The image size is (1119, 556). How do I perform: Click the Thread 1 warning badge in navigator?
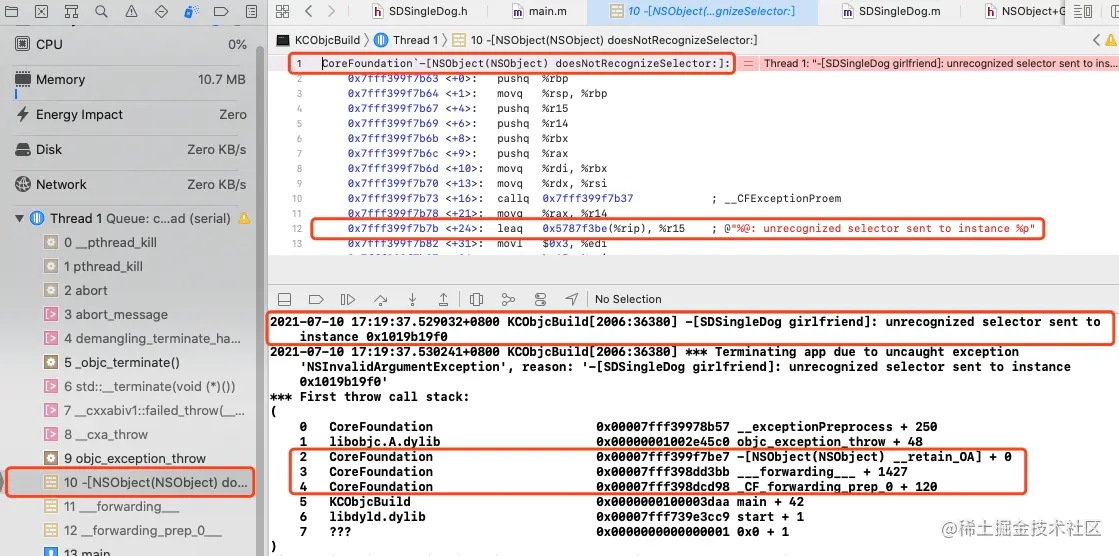[244, 218]
